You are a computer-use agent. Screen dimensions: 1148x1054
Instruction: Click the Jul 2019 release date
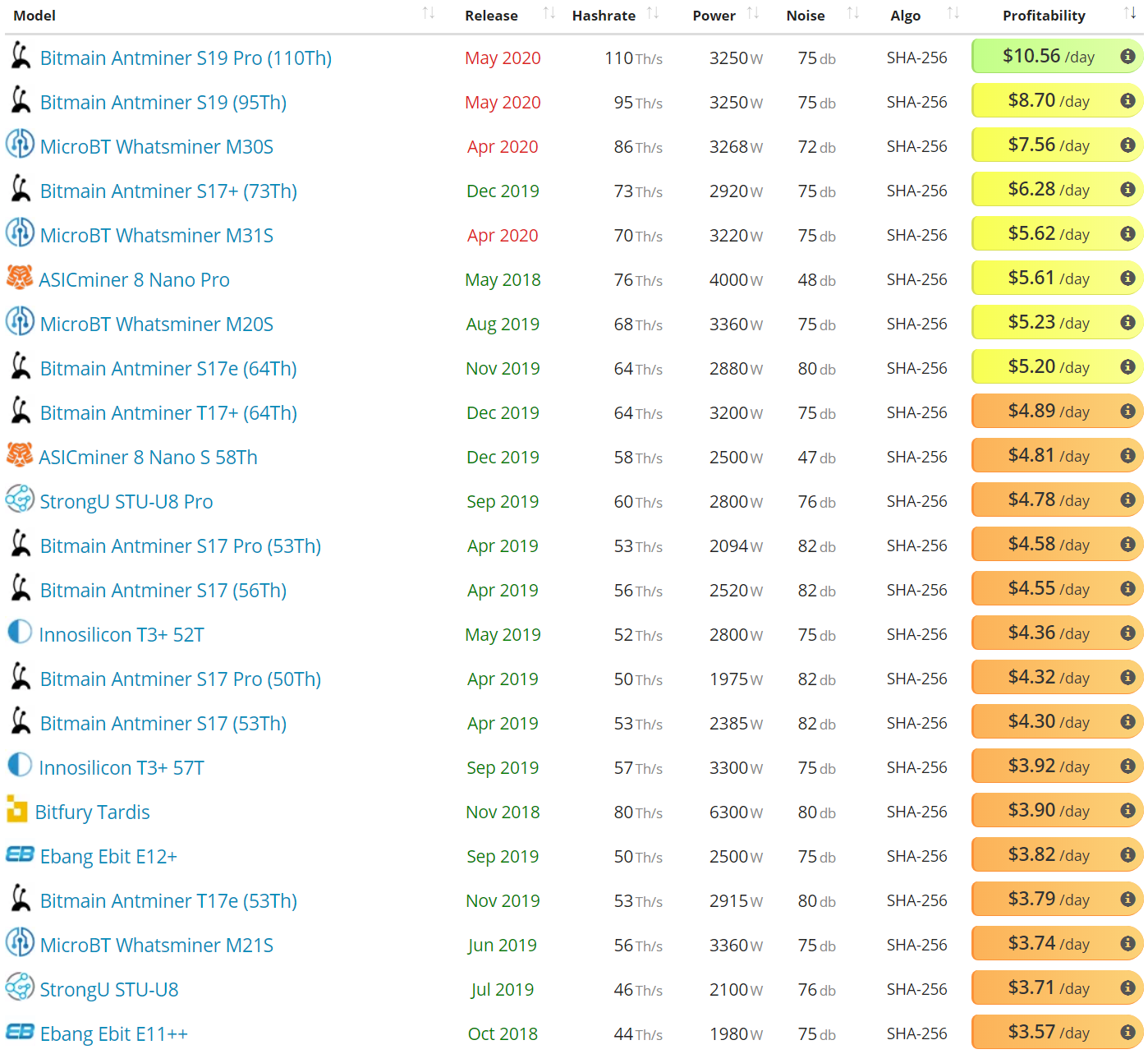click(x=503, y=990)
